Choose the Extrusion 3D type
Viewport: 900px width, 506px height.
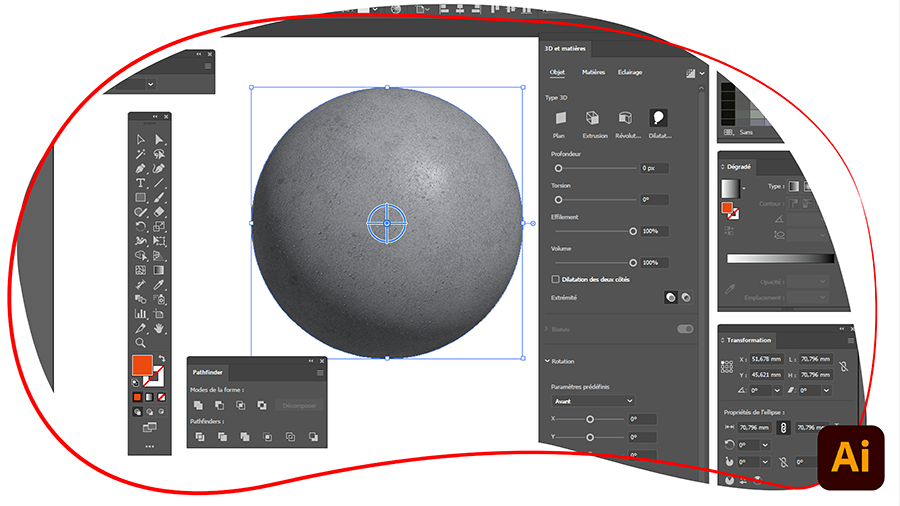coord(594,119)
